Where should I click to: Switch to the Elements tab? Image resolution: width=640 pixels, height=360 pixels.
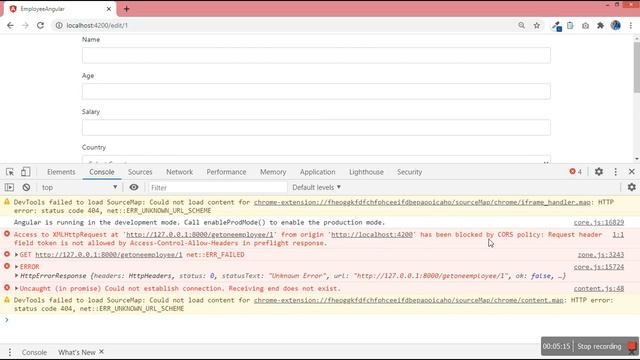[61, 172]
